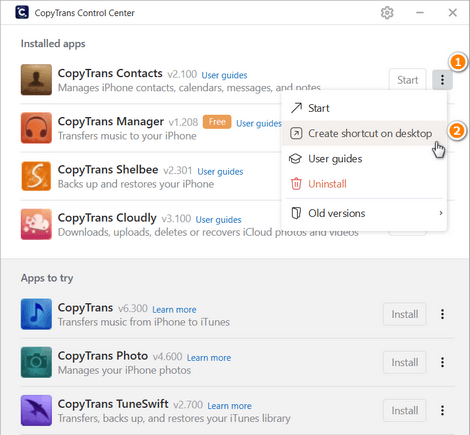Click the 'Apps to try' heading
Image resolution: width=470 pixels, height=435 pixels.
click(x=47, y=278)
